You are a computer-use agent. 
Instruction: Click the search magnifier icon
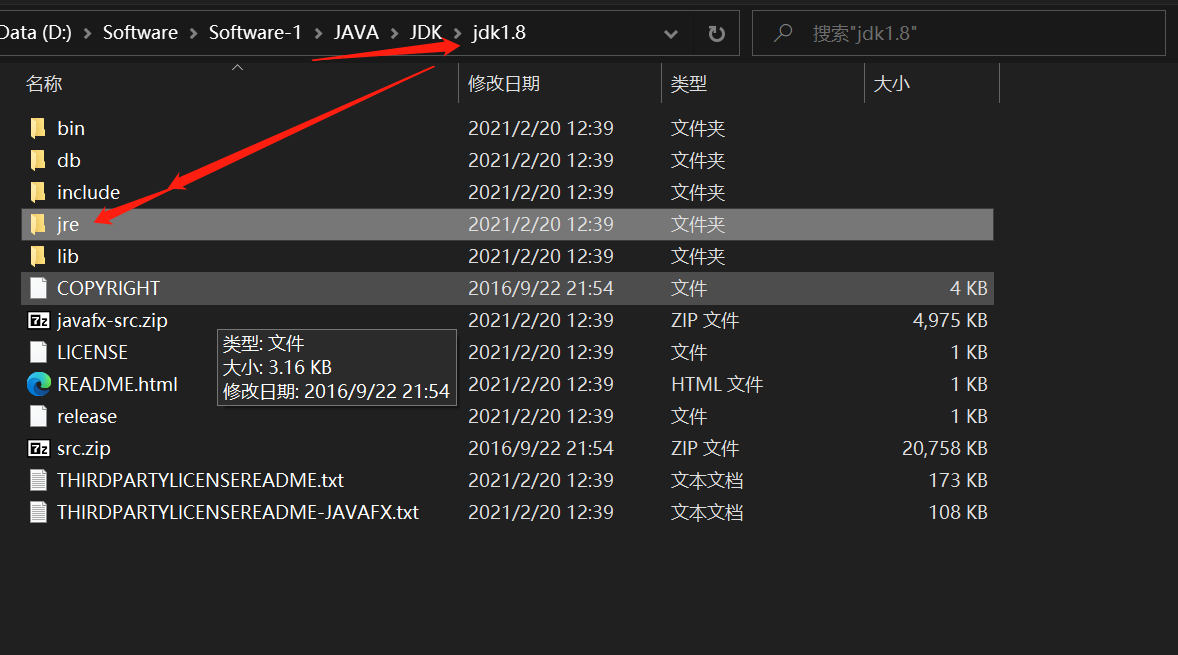(x=784, y=32)
